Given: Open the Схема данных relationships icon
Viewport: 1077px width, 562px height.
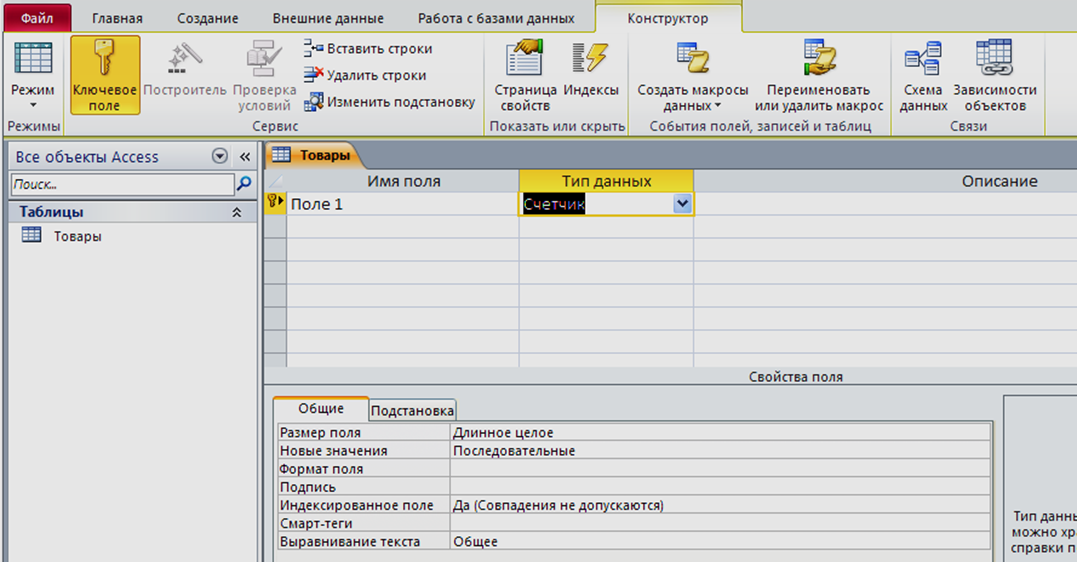Looking at the screenshot, I should coord(922,58).
